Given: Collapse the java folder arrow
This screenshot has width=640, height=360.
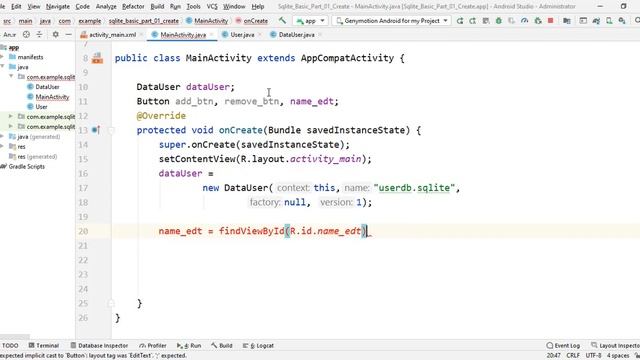Looking at the screenshot, I should (2, 67).
